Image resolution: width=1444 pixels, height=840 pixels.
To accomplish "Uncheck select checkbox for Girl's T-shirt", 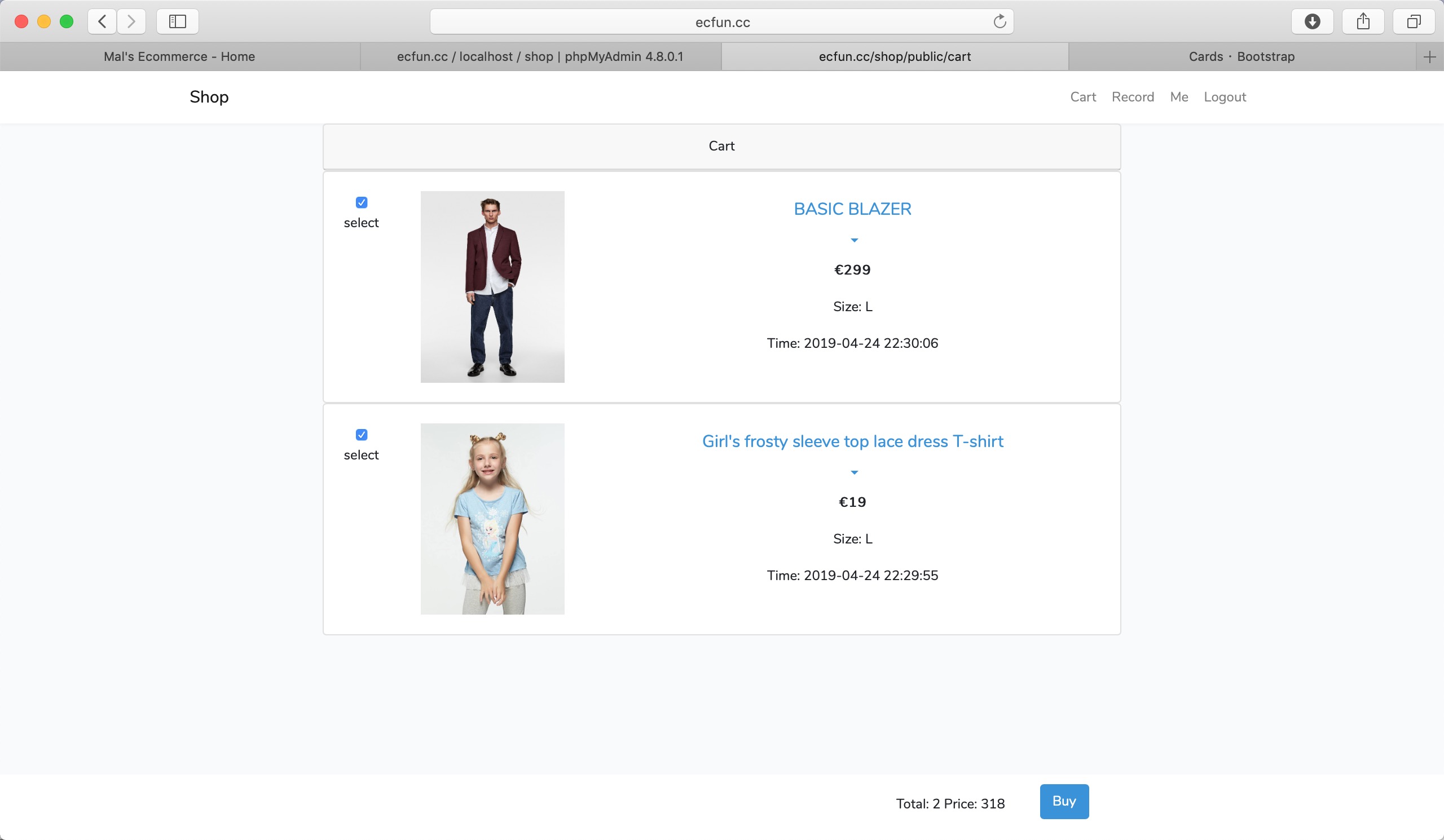I will click(x=362, y=435).
